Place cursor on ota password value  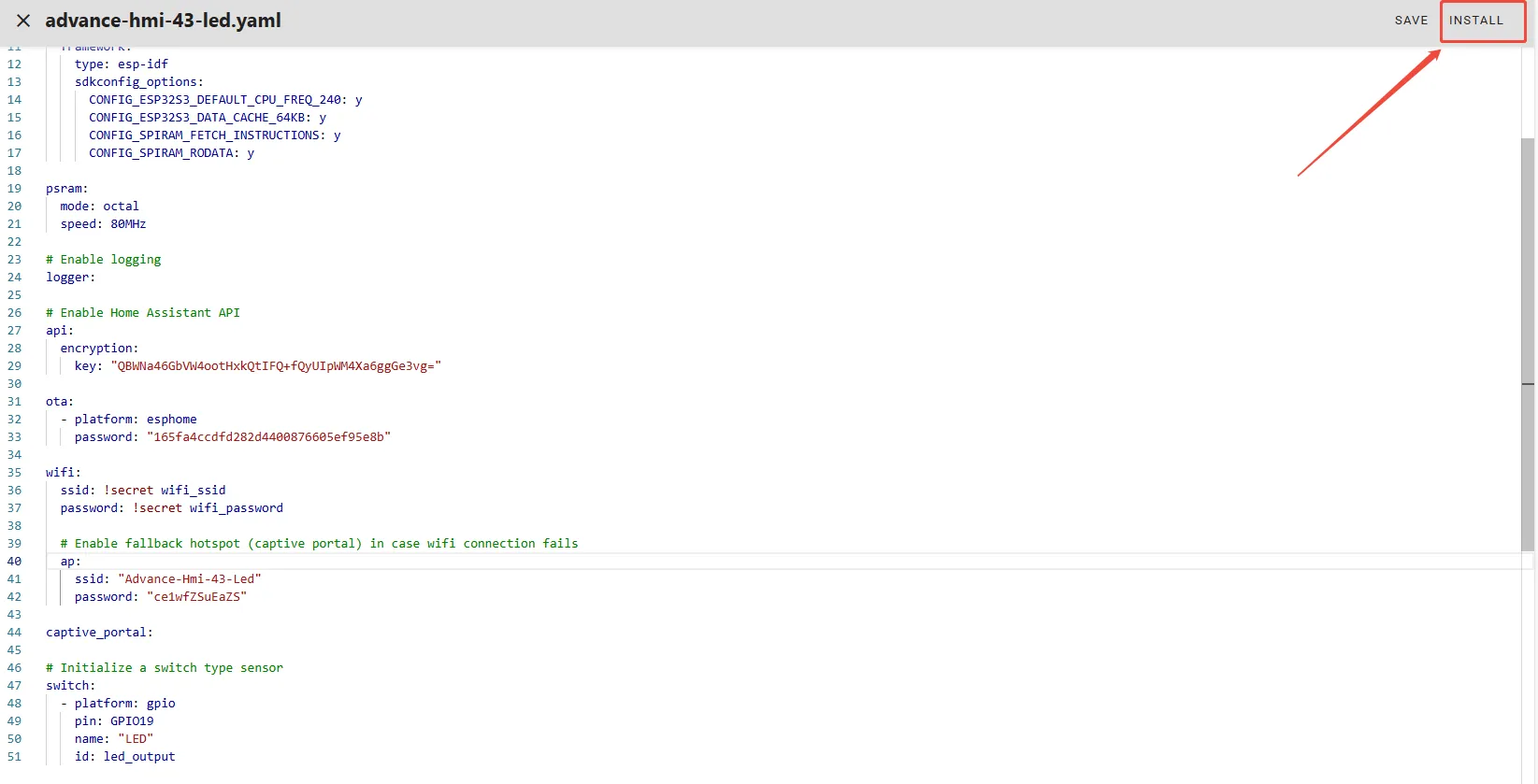[268, 437]
